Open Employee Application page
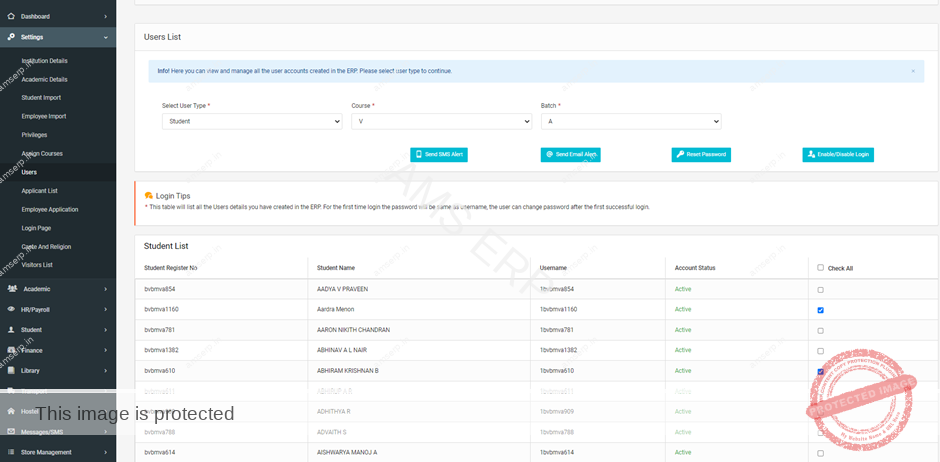Screen dimensions: 940x462 coord(50,209)
